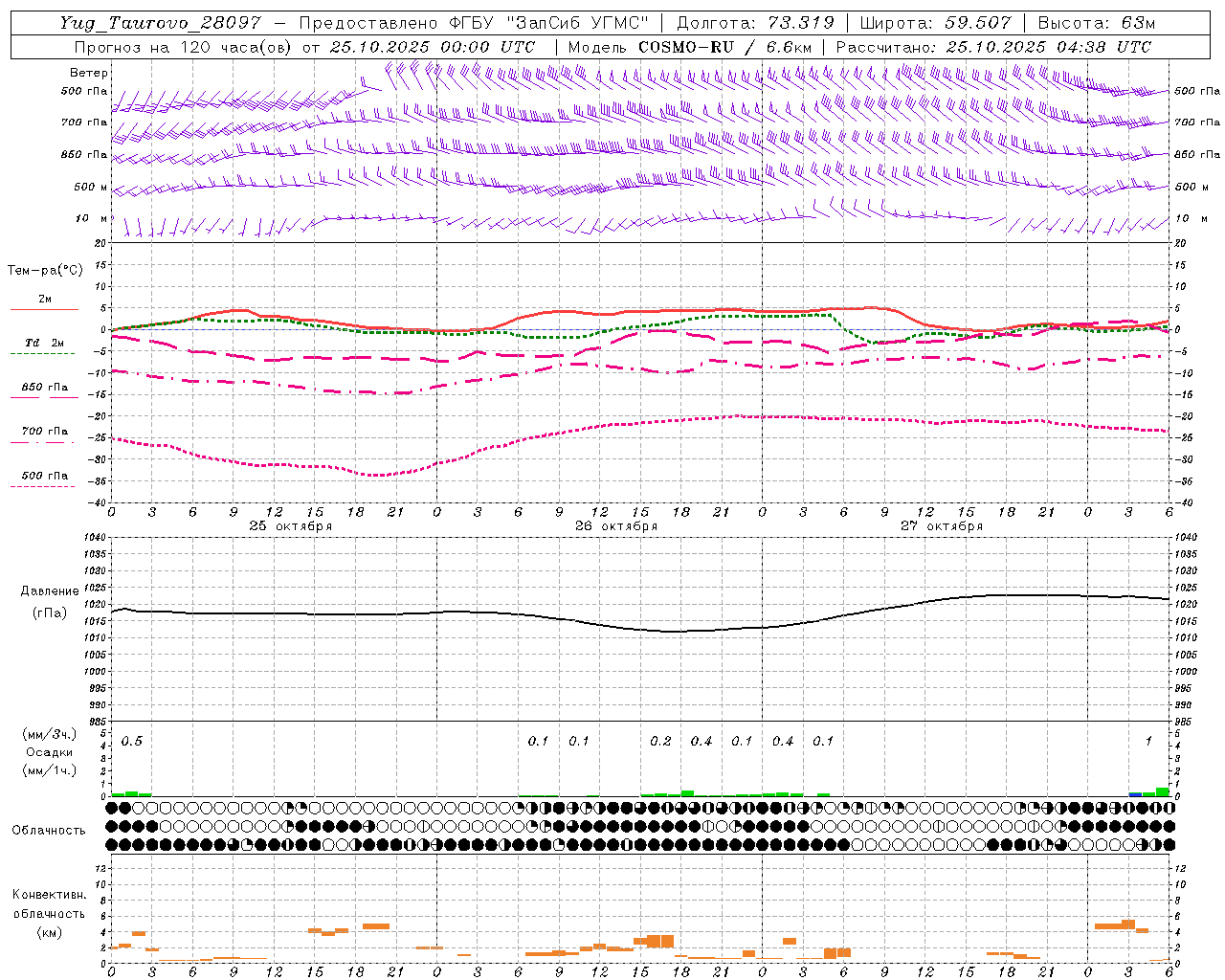
Task: Click the 500 гПа temperature legend entry
Action: tap(45, 476)
